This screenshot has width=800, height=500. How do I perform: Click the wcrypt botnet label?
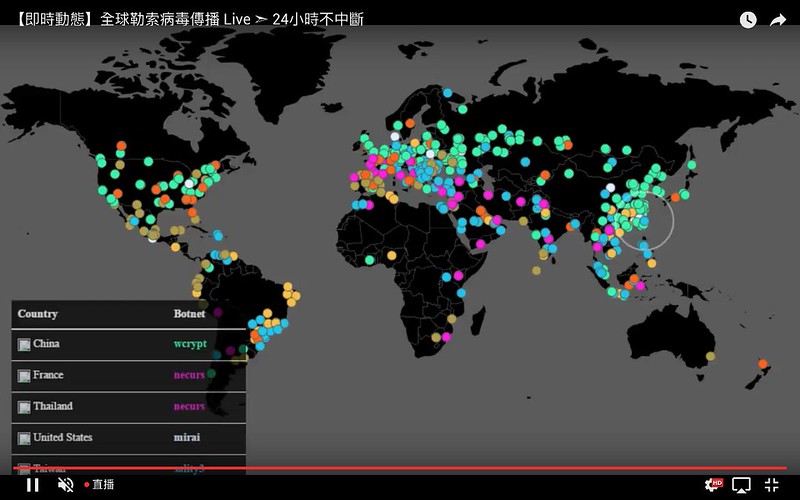(190, 344)
